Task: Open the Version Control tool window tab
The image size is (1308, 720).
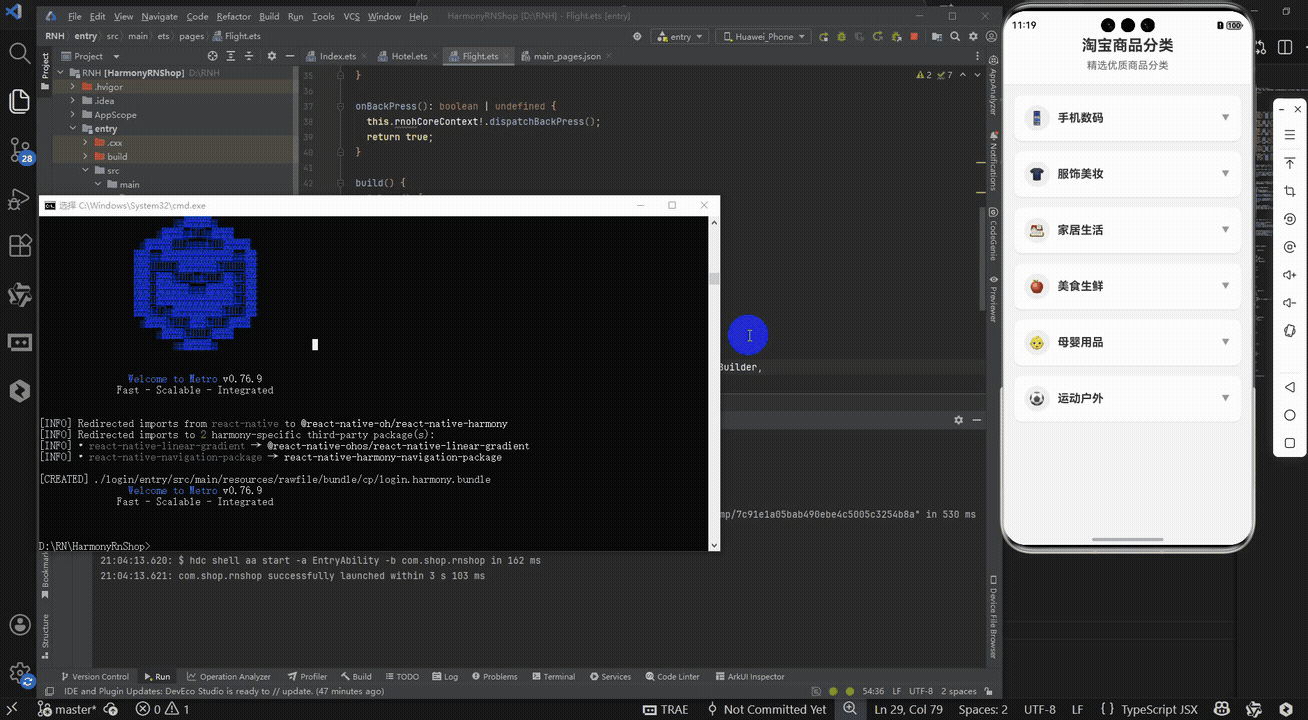Action: click(x=95, y=677)
